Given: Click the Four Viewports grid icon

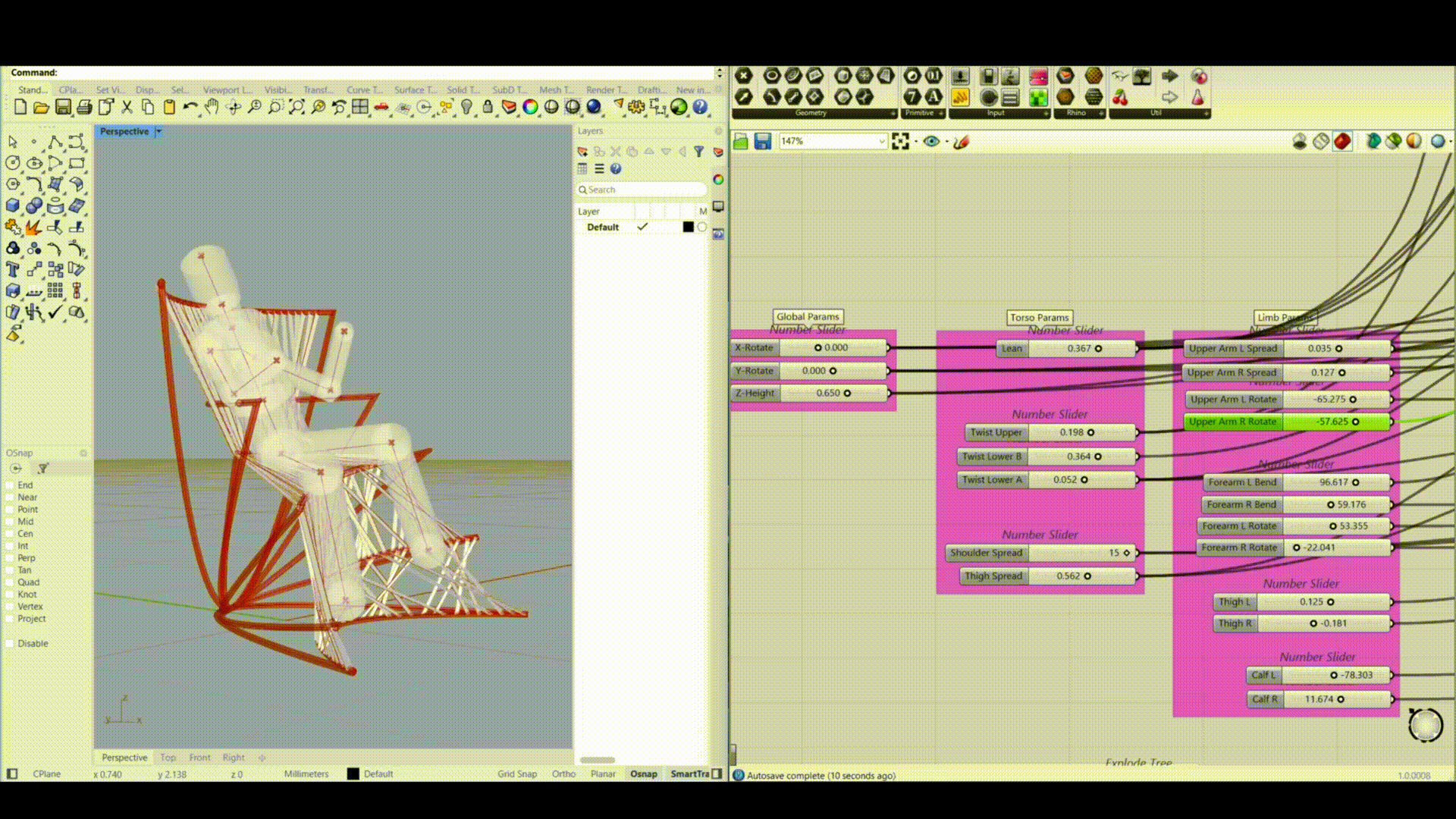Looking at the screenshot, I should tap(360, 107).
